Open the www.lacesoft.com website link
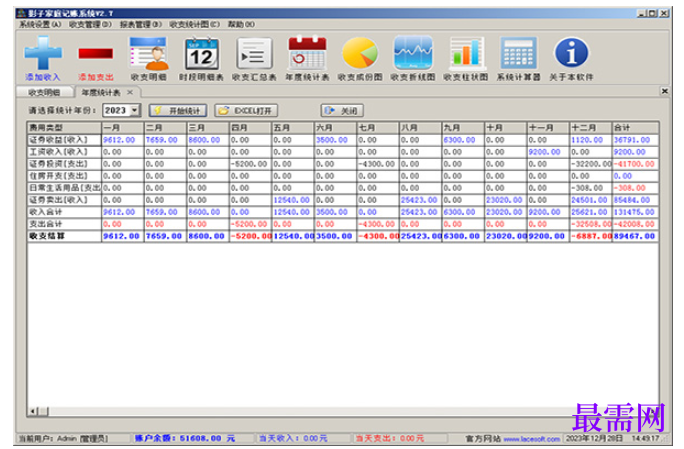 (532, 439)
